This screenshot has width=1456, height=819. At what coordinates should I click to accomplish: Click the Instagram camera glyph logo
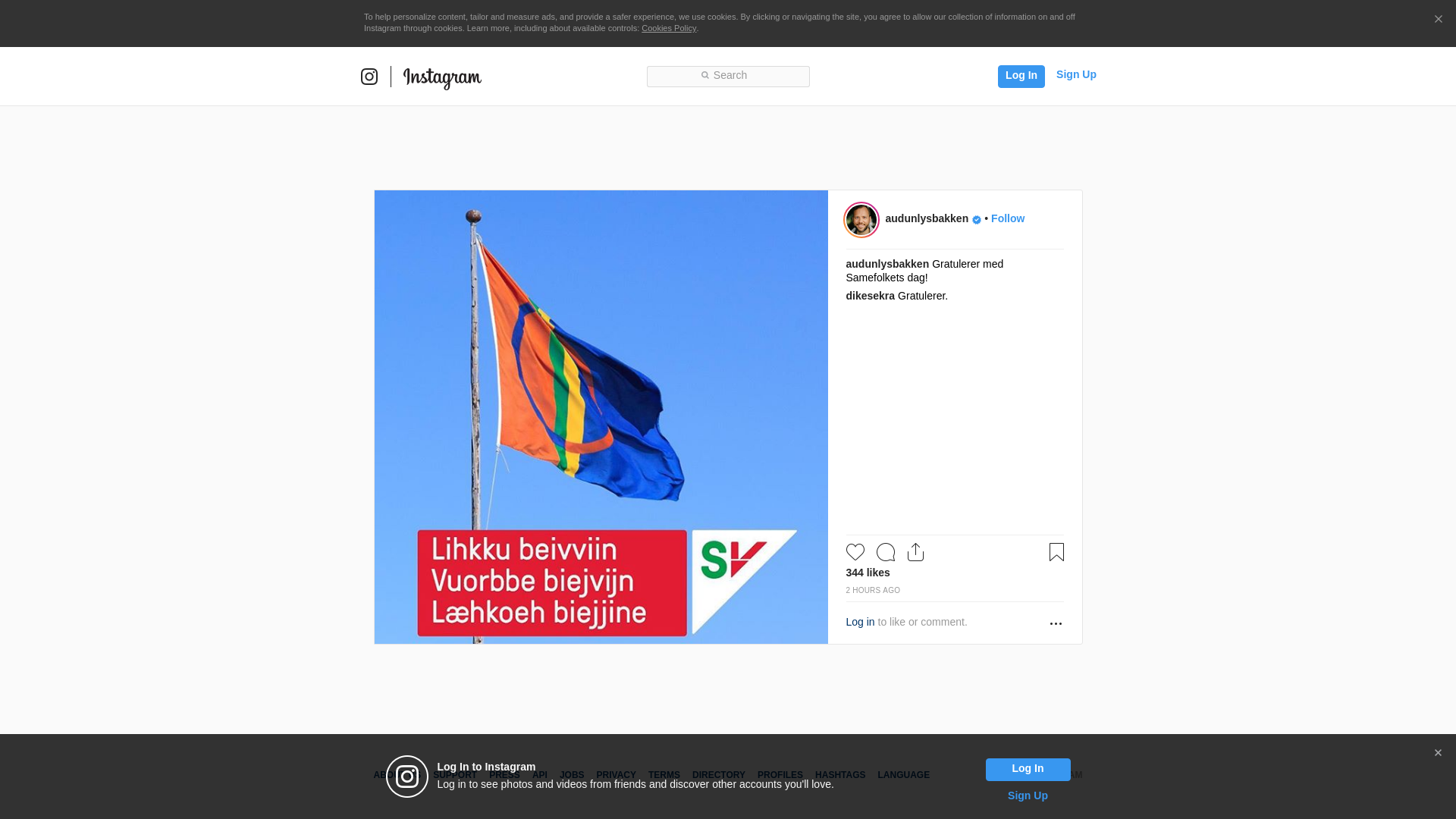[369, 77]
